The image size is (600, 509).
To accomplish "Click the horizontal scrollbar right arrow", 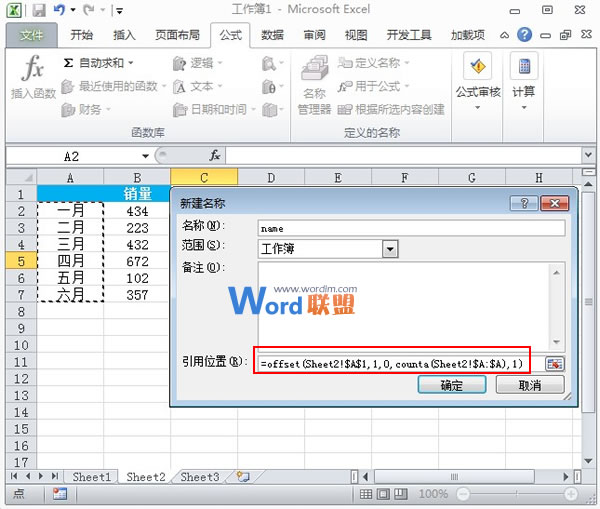I will (x=566, y=477).
